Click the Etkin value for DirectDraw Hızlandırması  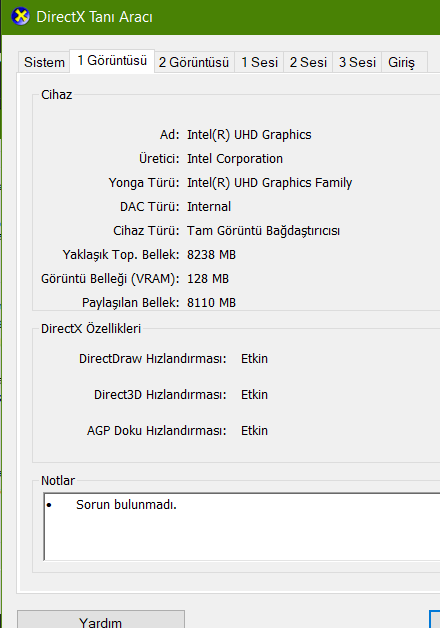coord(254,358)
